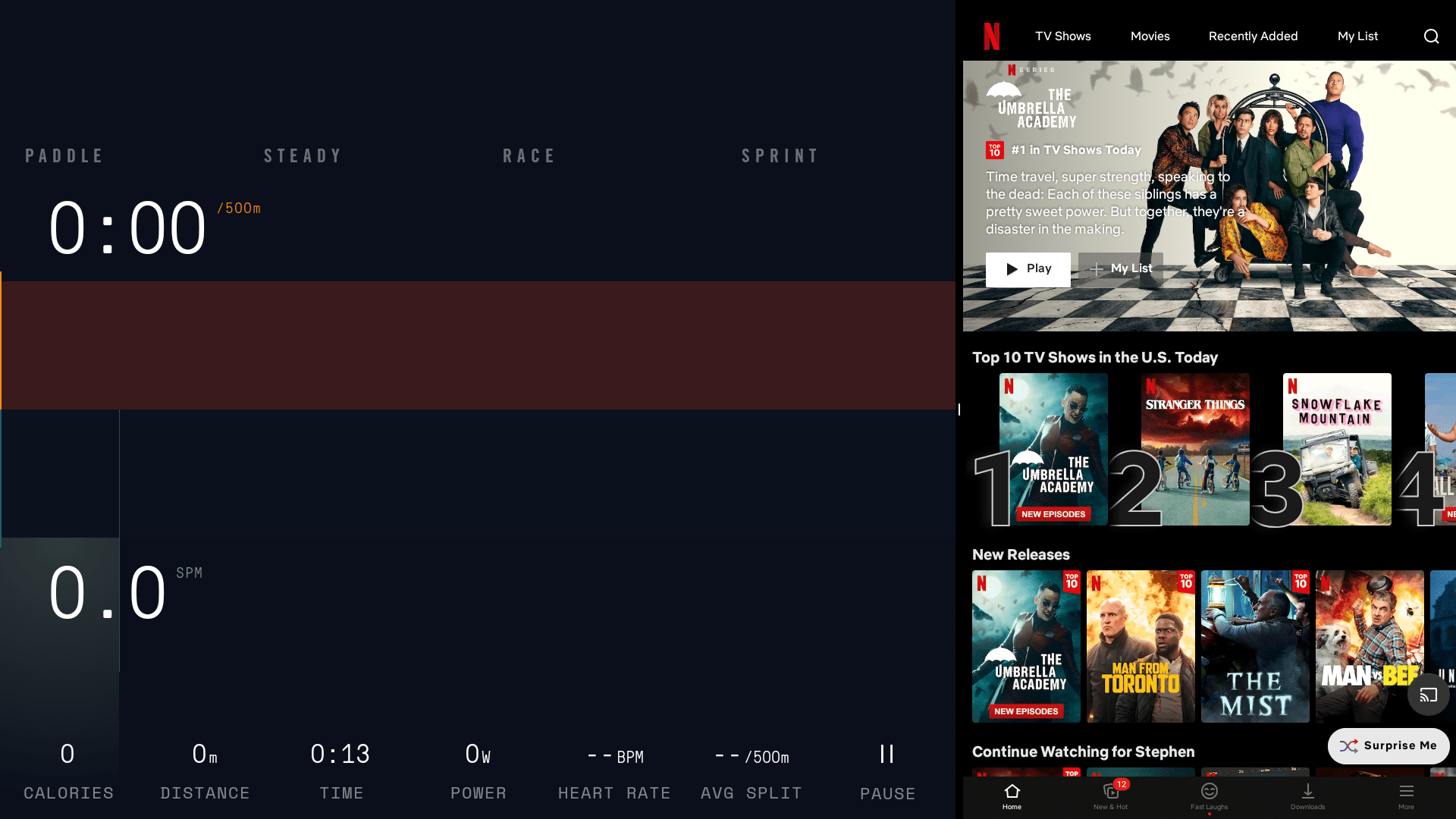
Task: Open Man From Toronto from New Releases
Action: pos(1141,646)
